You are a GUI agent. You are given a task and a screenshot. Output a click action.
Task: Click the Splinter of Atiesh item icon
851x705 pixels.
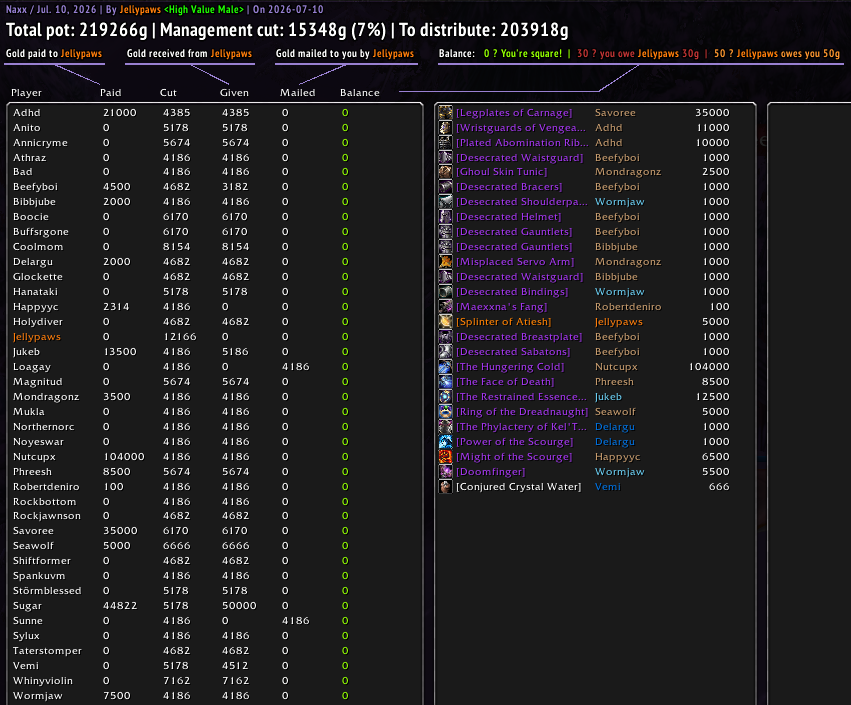[446, 321]
